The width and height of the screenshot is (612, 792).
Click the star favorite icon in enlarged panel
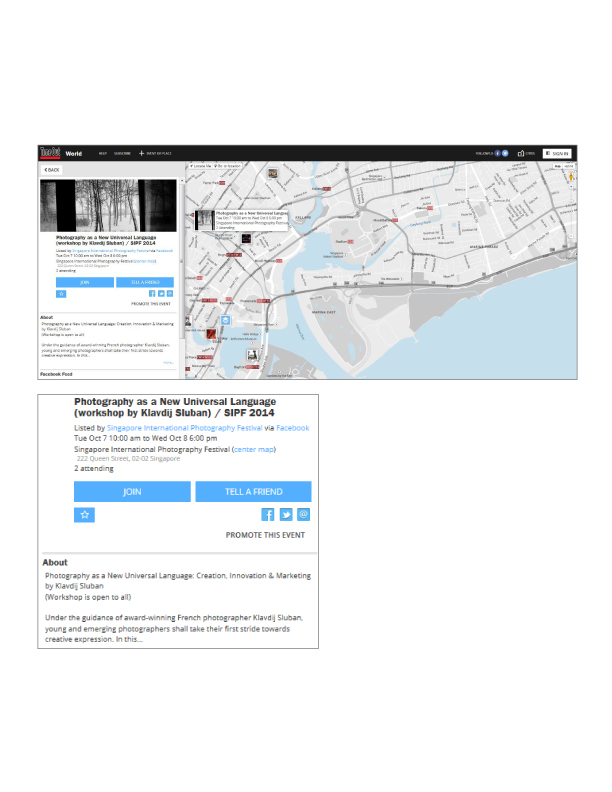[86, 514]
